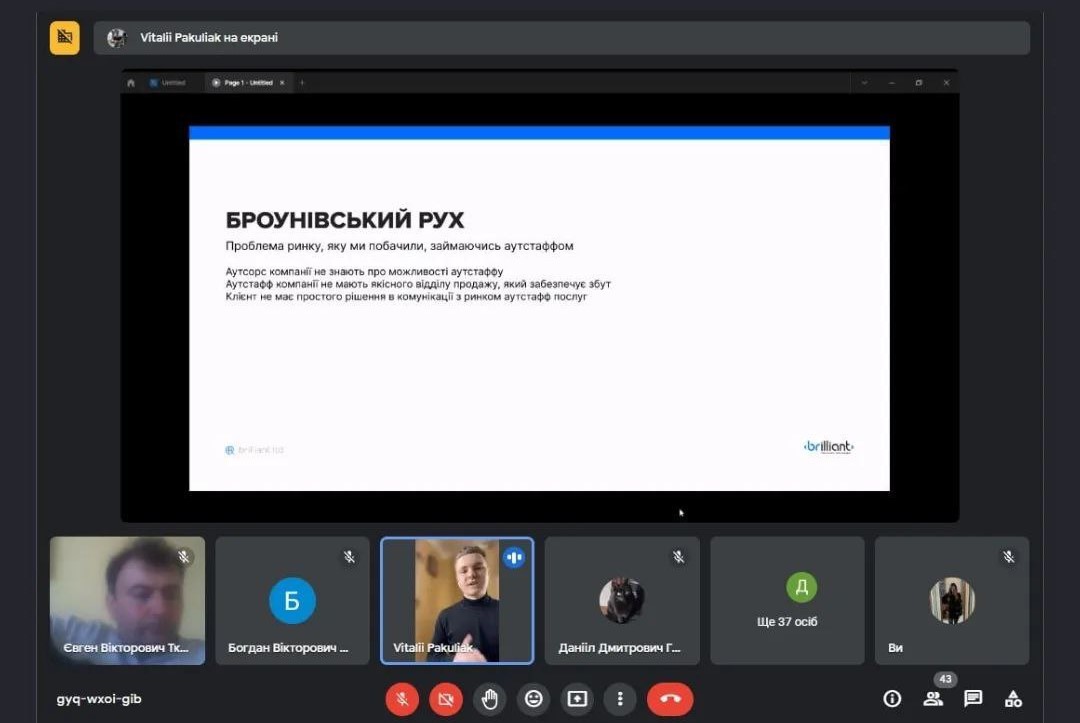
Task: Open the activities panel
Action: [1013, 699]
